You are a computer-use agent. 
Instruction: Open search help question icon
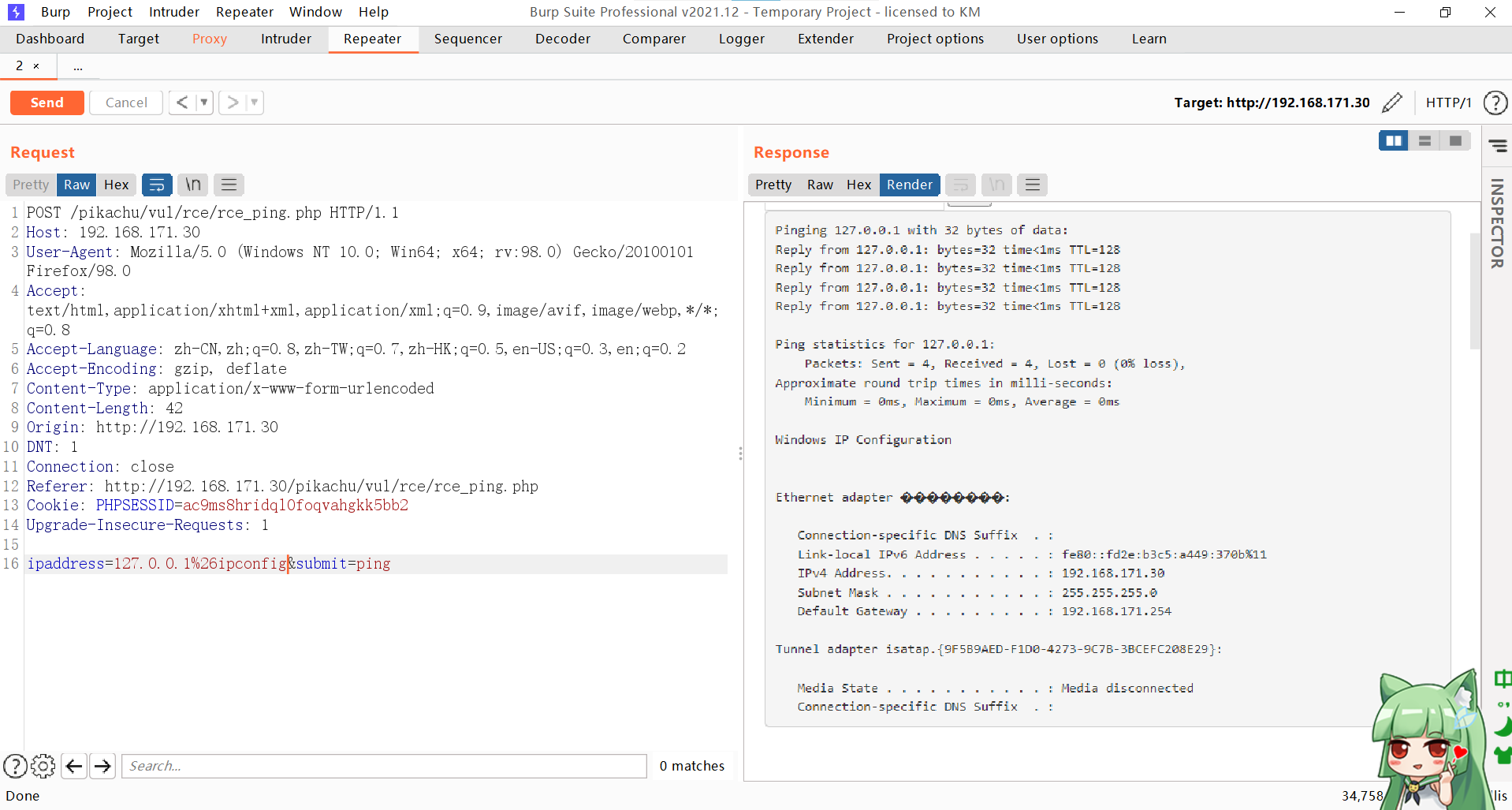click(x=15, y=766)
